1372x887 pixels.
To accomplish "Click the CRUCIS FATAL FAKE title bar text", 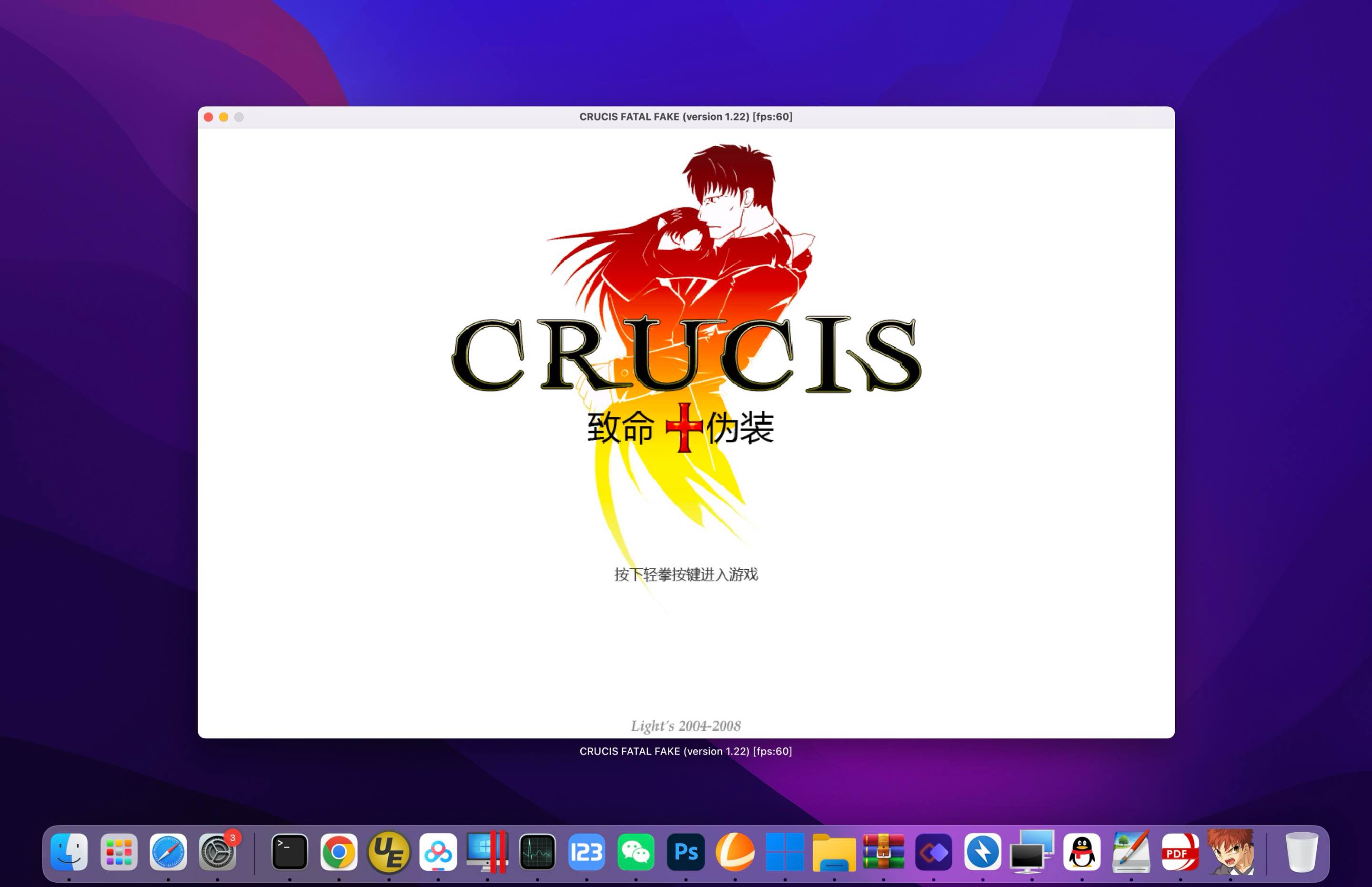I will (x=686, y=117).
